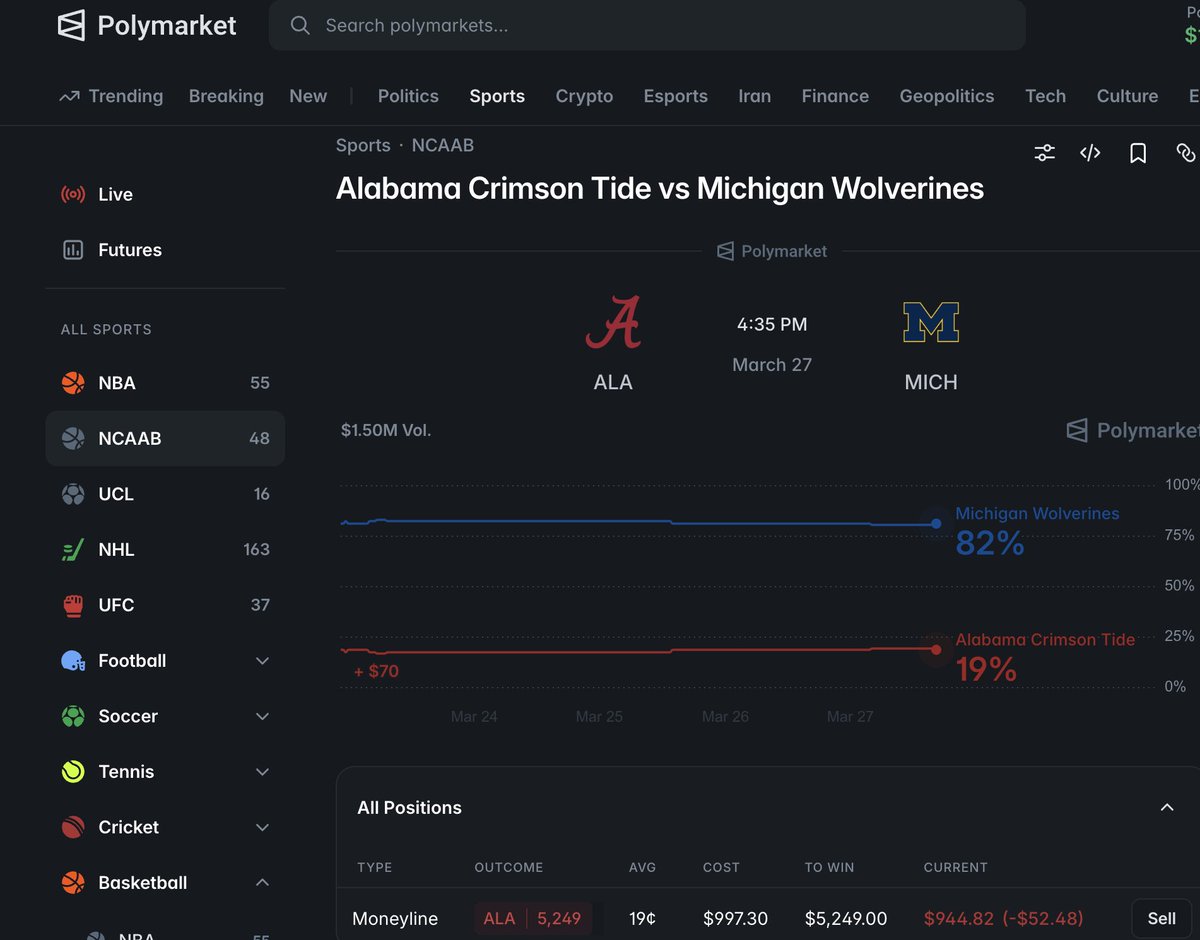Viewport: 1200px width, 940px height.
Task: Click the orange Basketball icon
Action: click(73, 883)
